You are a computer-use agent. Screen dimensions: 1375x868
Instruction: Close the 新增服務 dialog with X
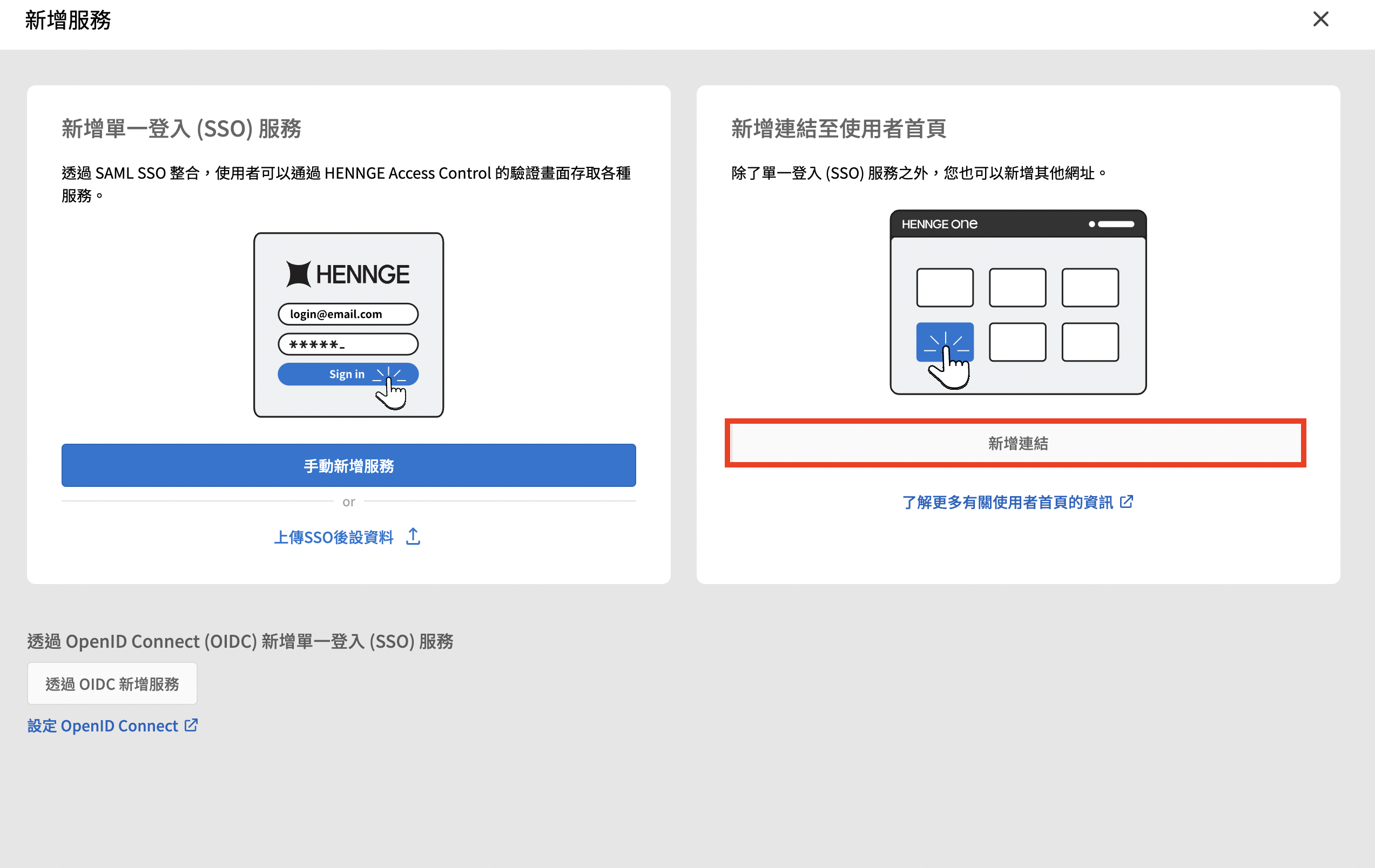coord(1320,19)
